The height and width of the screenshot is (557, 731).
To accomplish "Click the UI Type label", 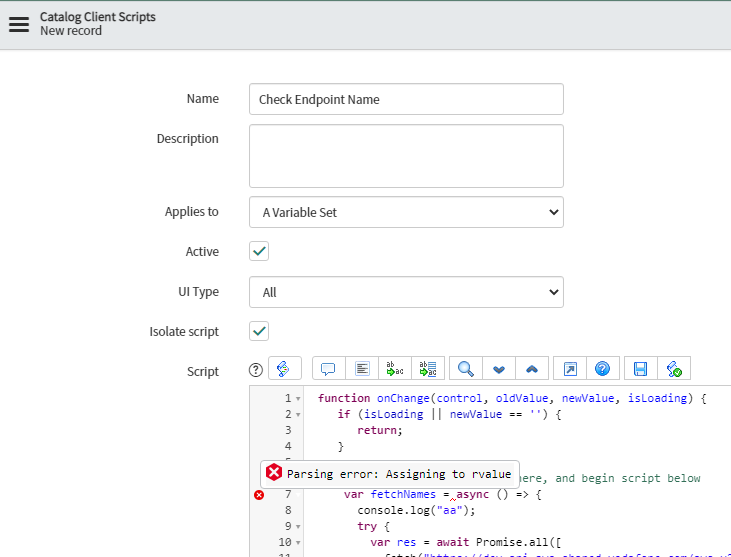I will 198,292.
